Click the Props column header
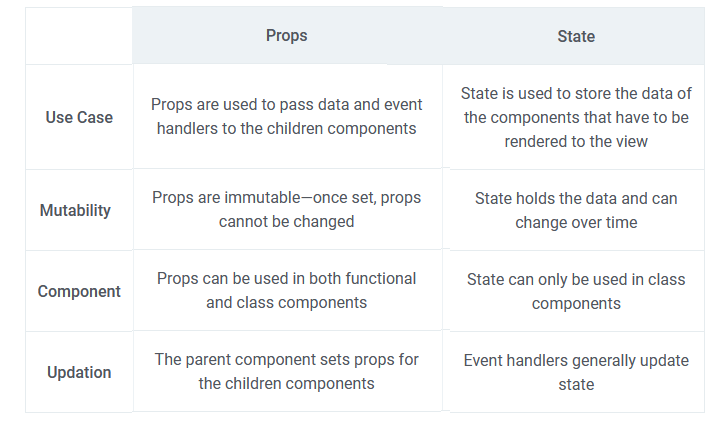Image resolution: width=710 pixels, height=422 pixels. 287,35
